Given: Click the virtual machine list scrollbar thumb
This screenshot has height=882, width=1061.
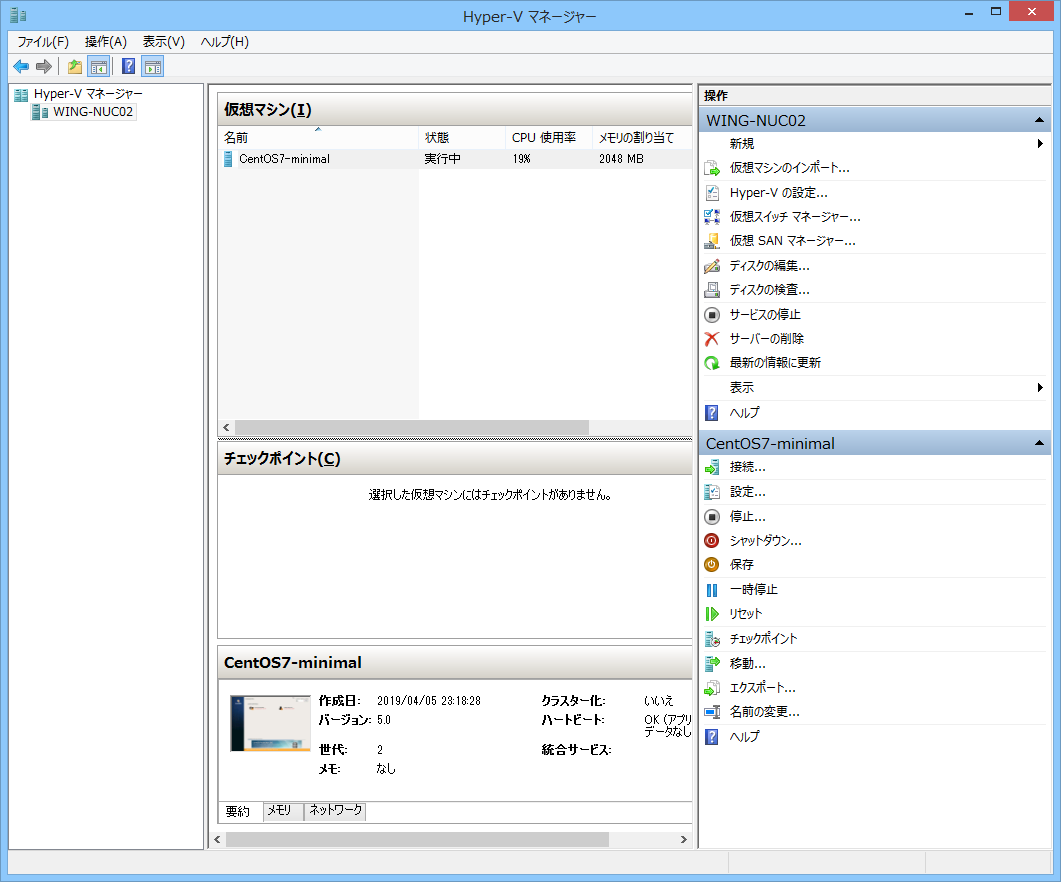Looking at the screenshot, I should tap(411, 428).
